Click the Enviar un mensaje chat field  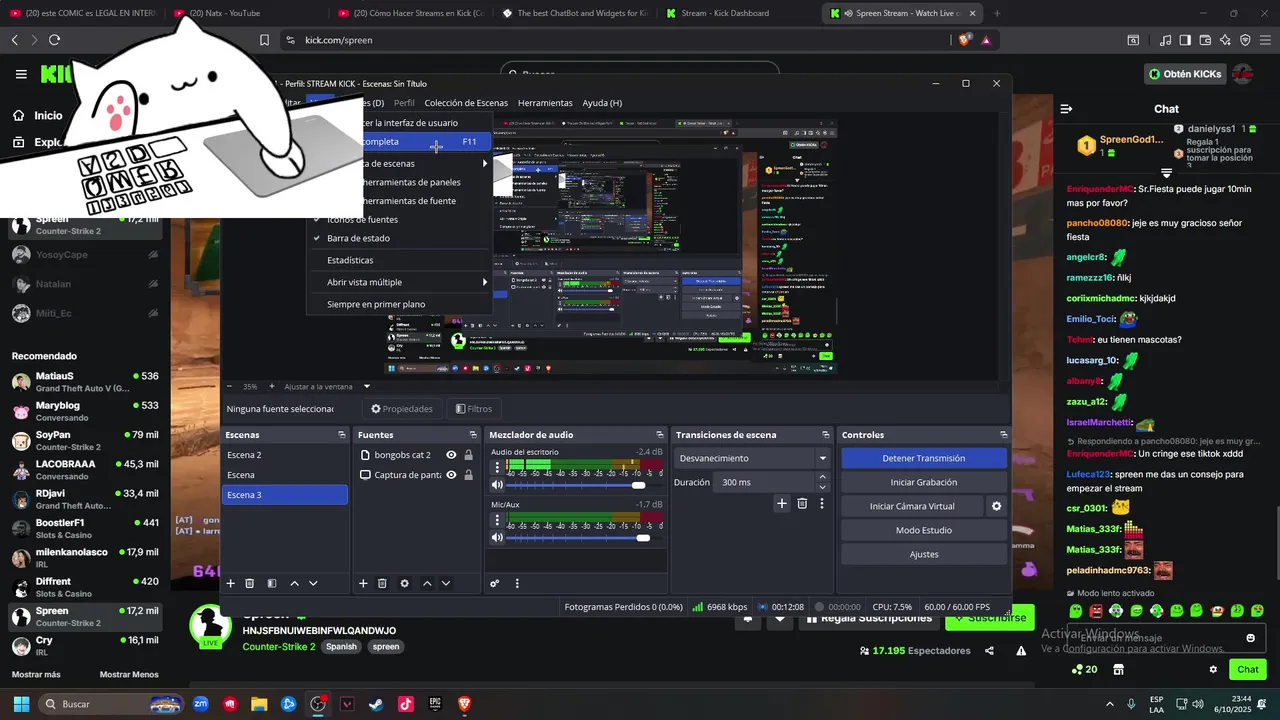coord(1158,638)
